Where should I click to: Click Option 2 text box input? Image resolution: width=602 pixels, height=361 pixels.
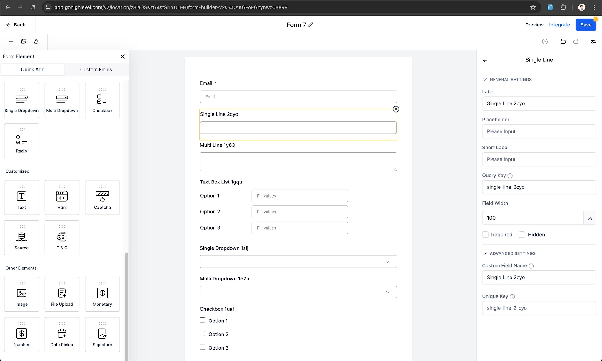(300, 212)
